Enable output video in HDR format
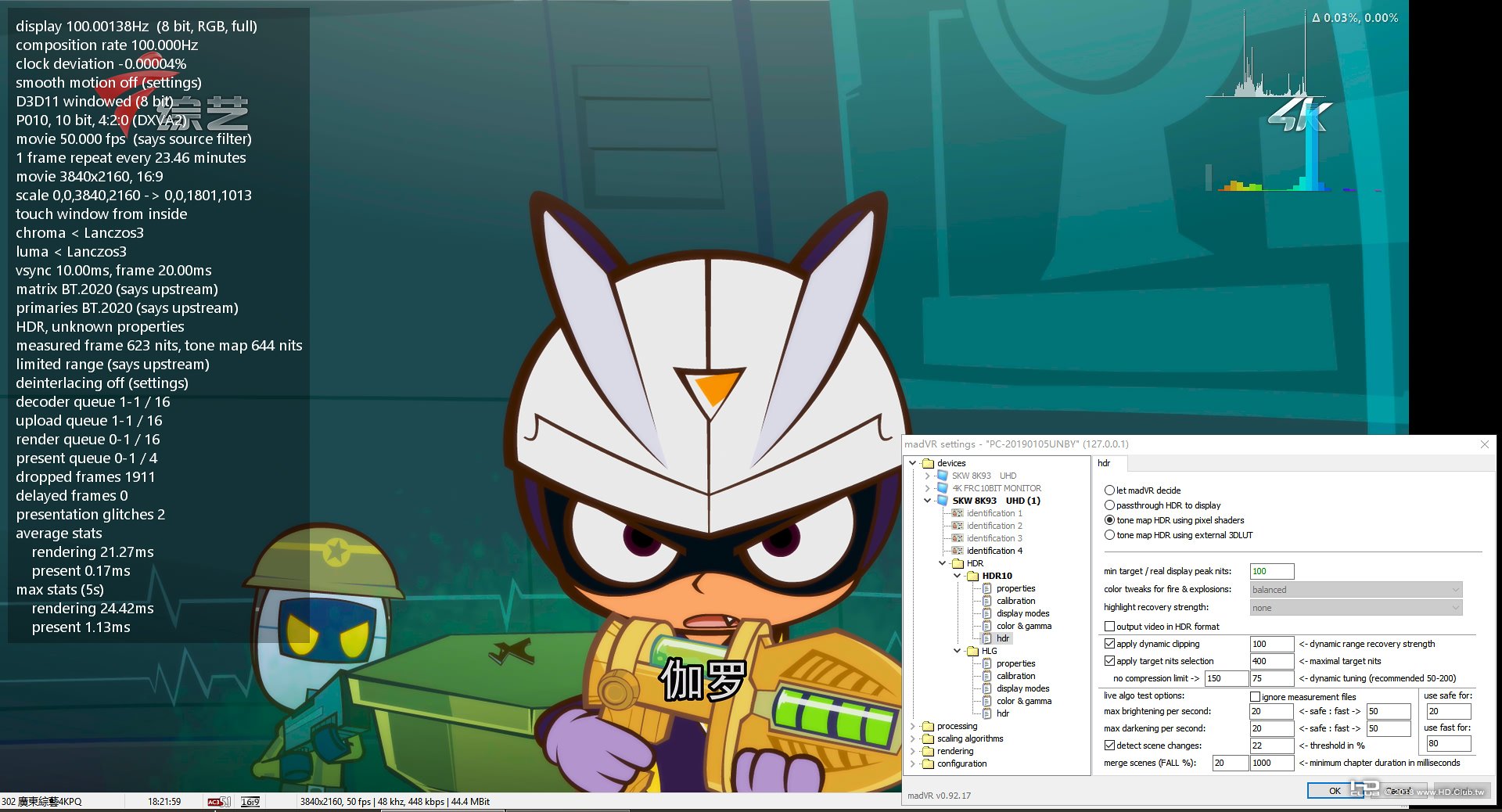This screenshot has width=1502, height=812. (1109, 627)
